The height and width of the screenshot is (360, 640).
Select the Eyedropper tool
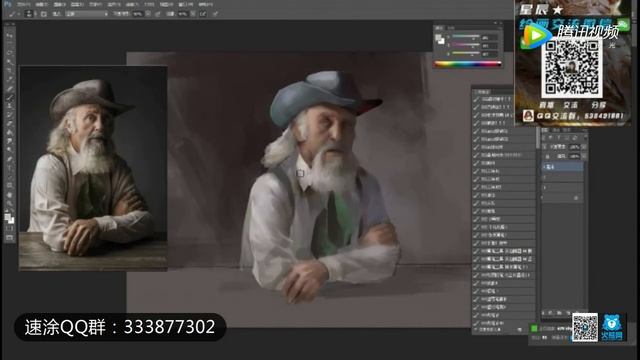coord(9,80)
